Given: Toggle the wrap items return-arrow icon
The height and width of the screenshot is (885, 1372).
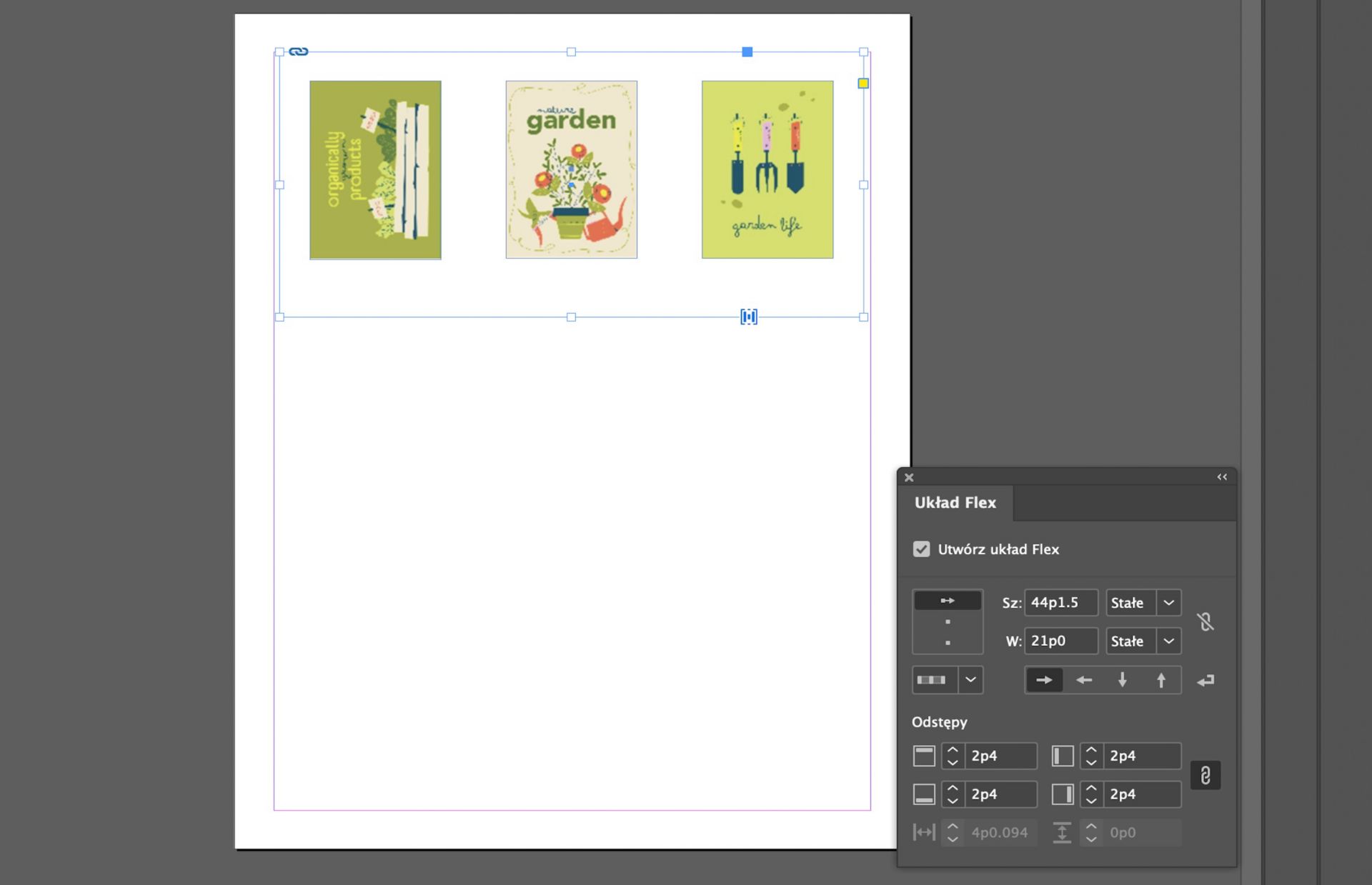Looking at the screenshot, I should [x=1206, y=680].
